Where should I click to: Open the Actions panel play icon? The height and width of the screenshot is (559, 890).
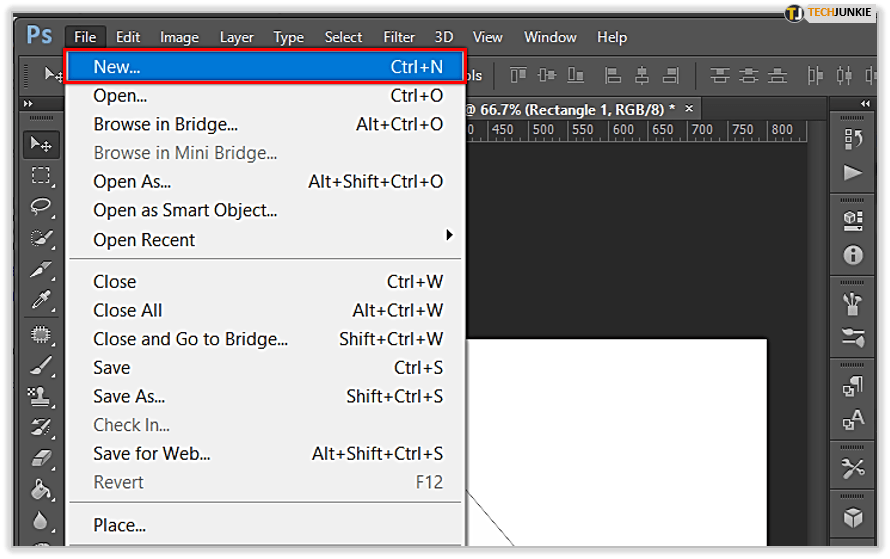pos(853,173)
